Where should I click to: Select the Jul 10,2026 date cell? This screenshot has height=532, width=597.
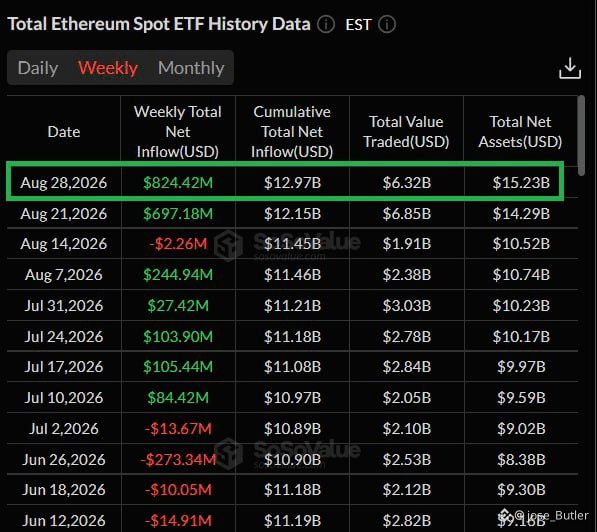[x=64, y=398]
